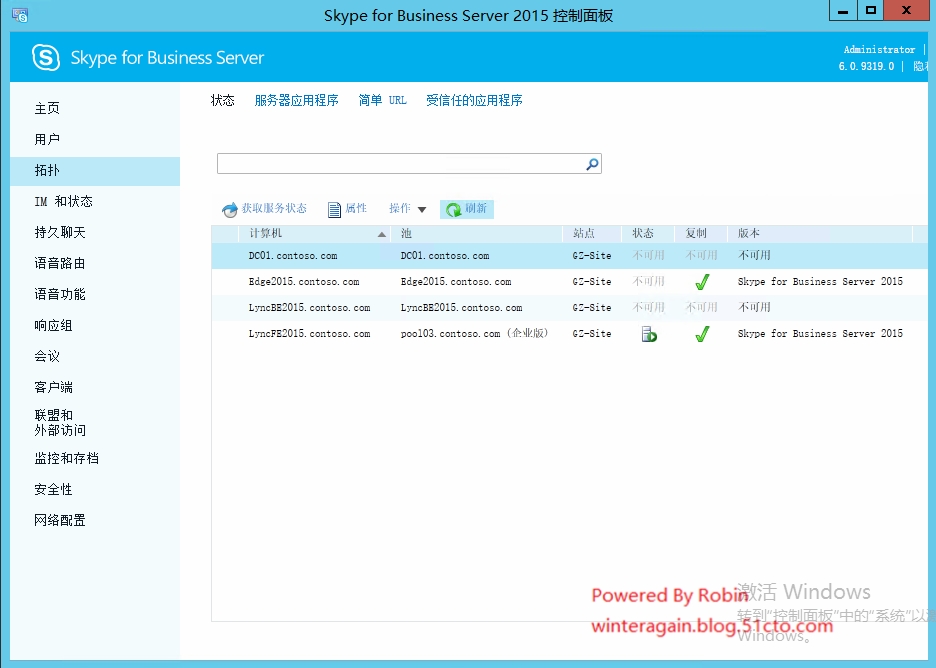This screenshot has width=936, height=668.
Task: Click Administrator user name in header
Action: pos(879,50)
